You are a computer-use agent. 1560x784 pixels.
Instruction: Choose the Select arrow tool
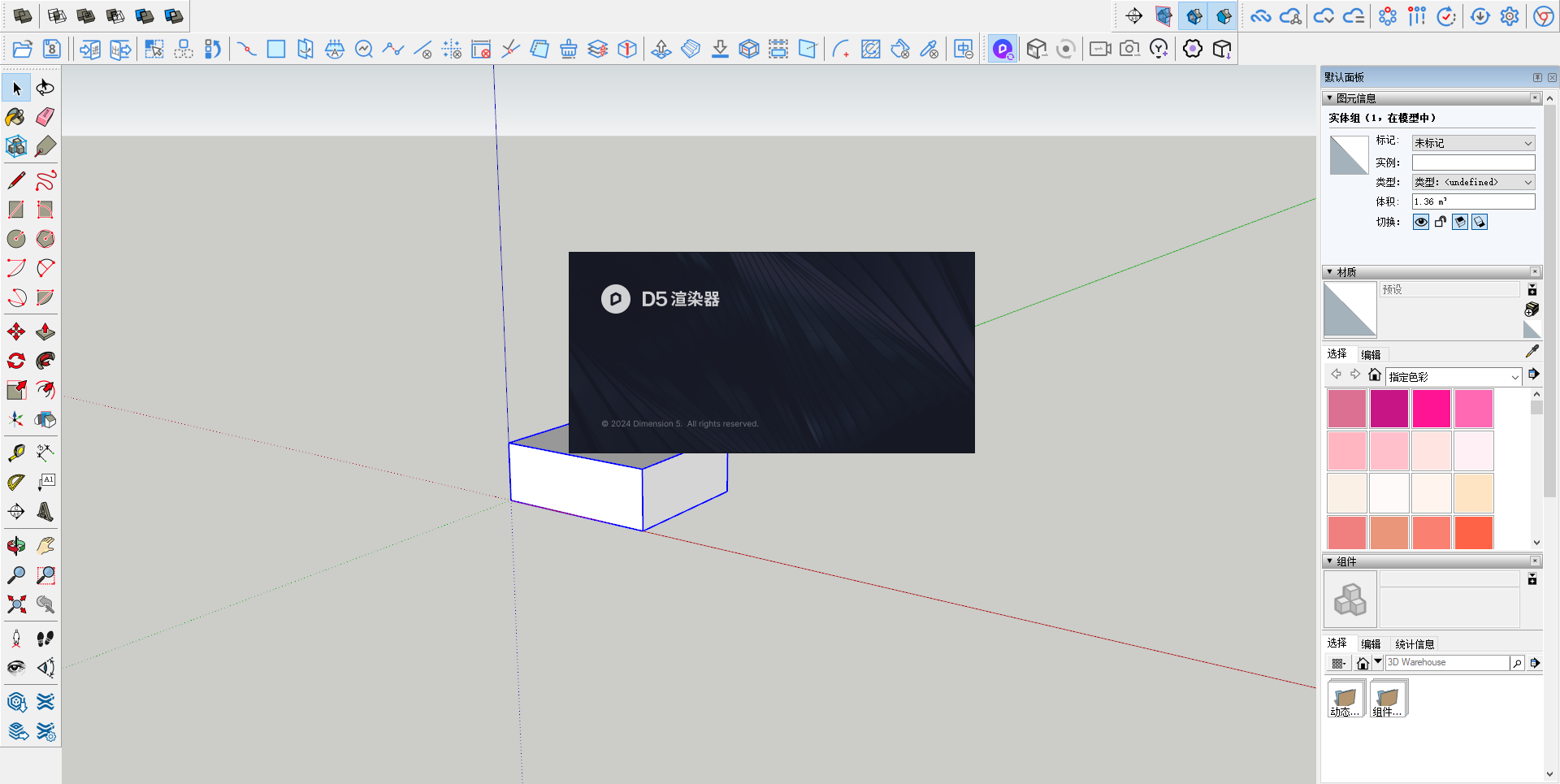click(x=16, y=88)
